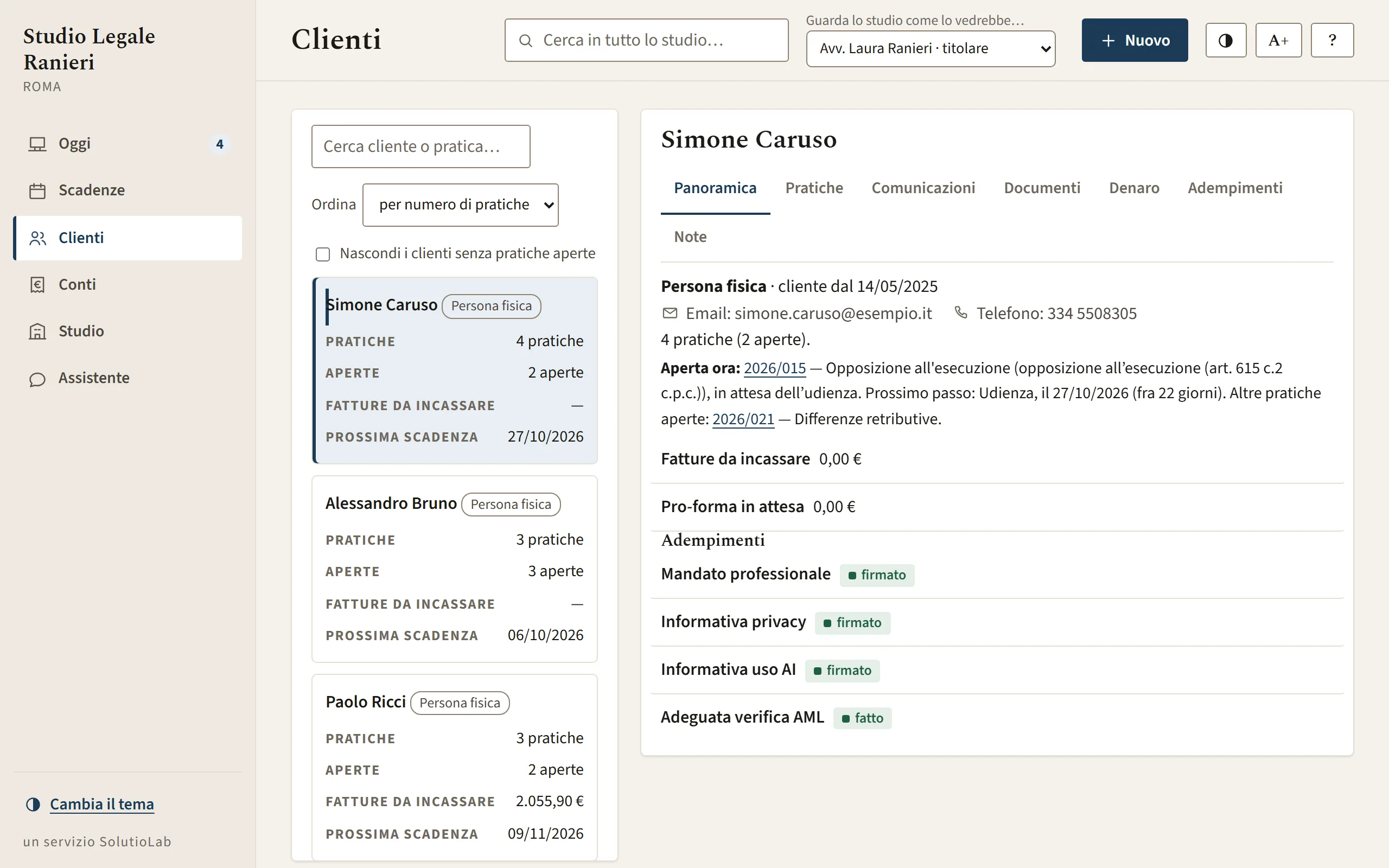Click the 2.055,90 € amount on Paolo Ricci
The width and height of the screenshot is (1389, 868).
[549, 801]
